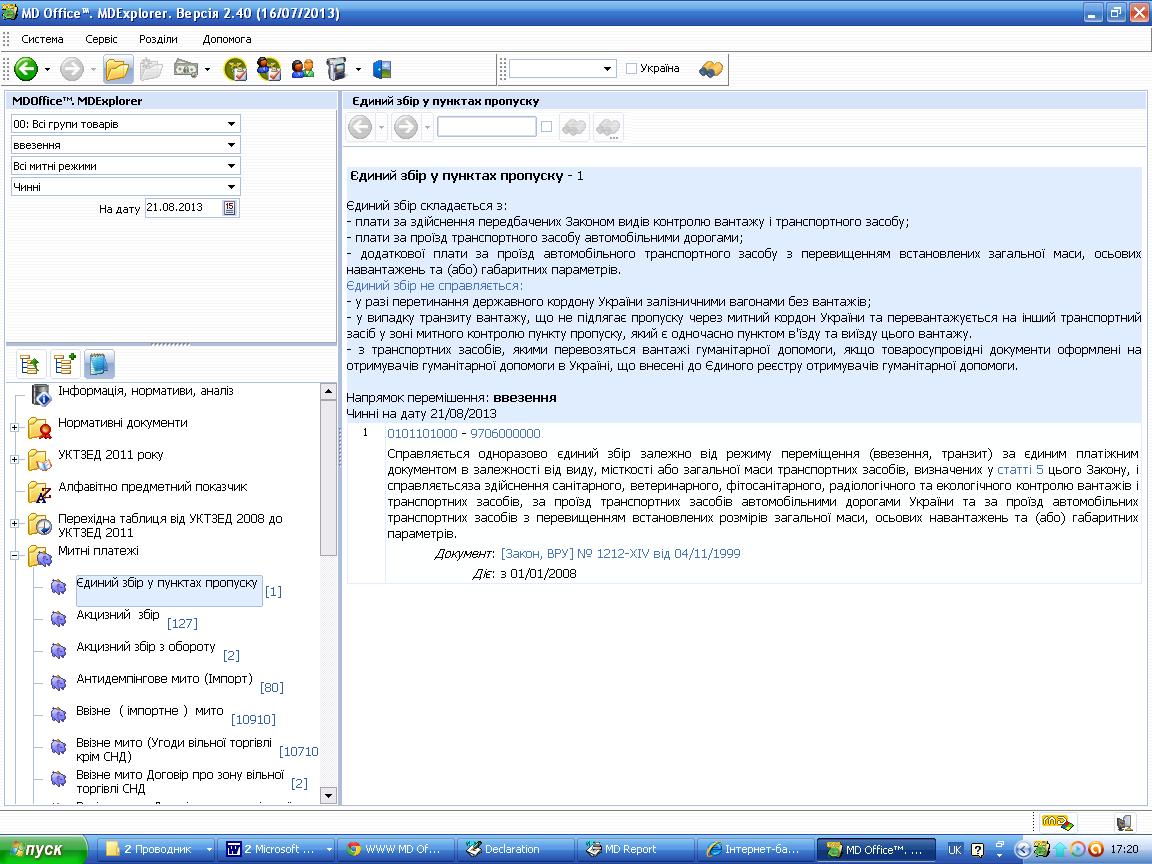Click the yellow clipboard checklist toolbar icon

(x=235, y=69)
